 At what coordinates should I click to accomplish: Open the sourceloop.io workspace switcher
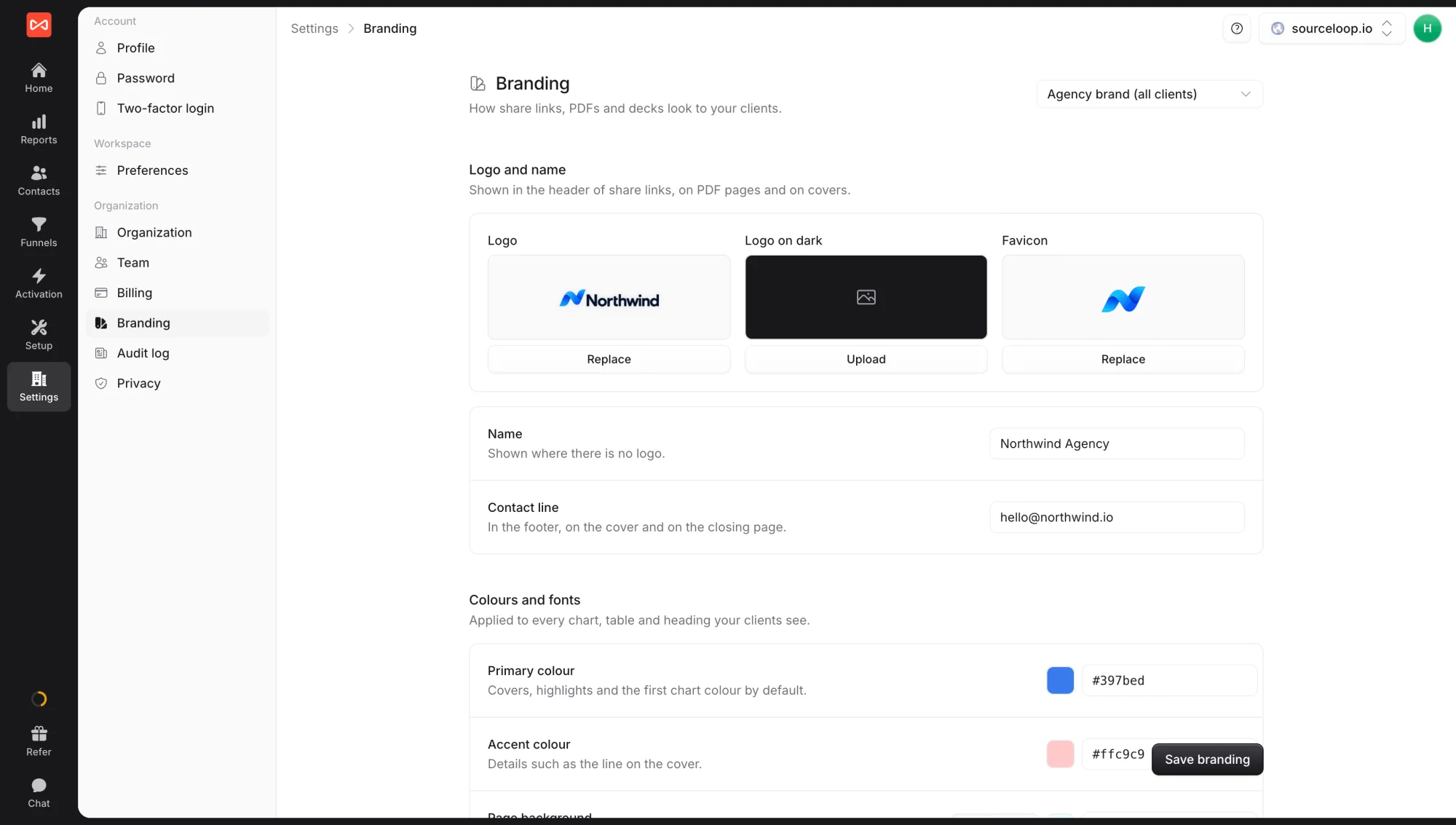[x=1332, y=28]
